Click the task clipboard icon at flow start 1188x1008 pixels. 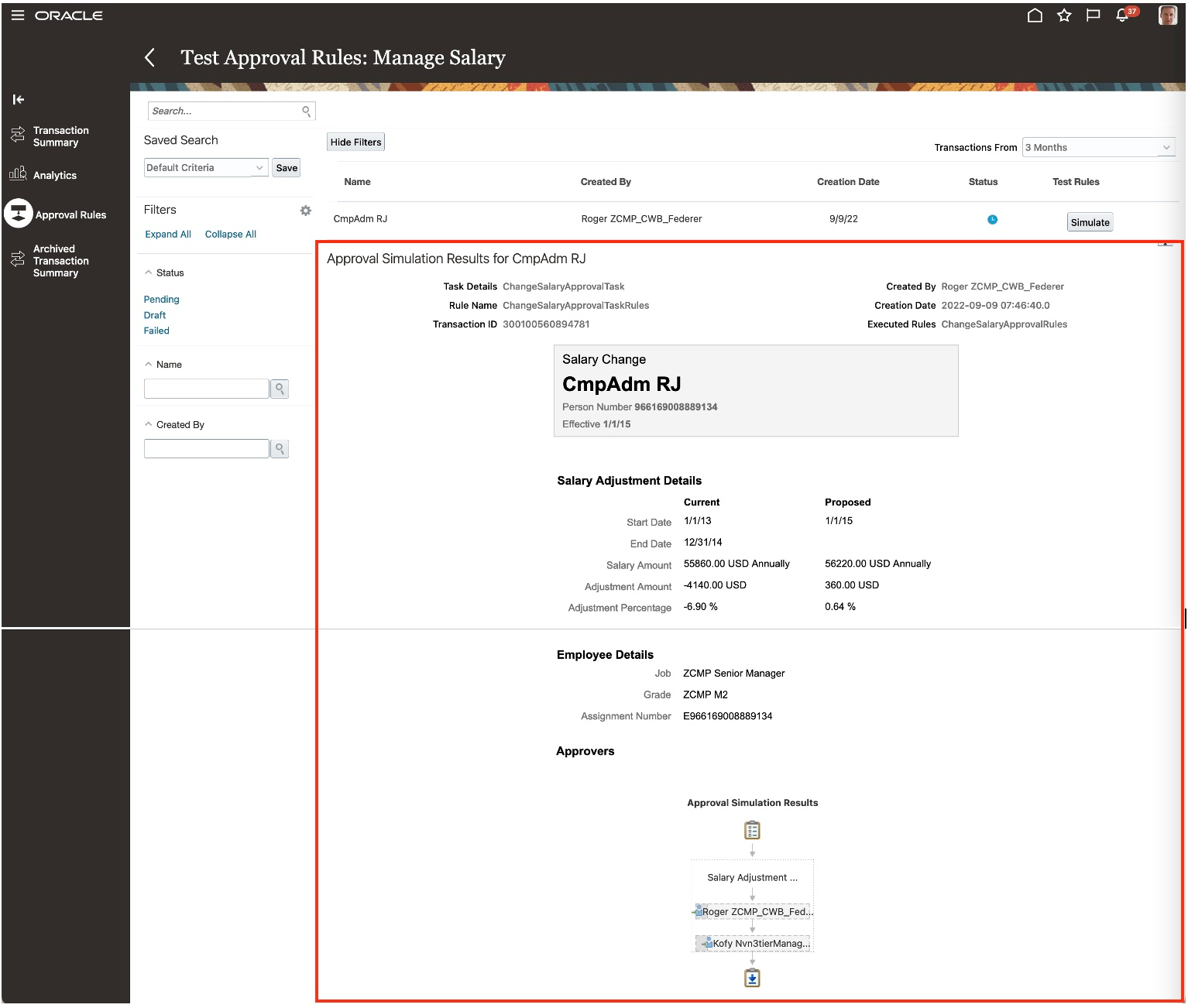(752, 831)
